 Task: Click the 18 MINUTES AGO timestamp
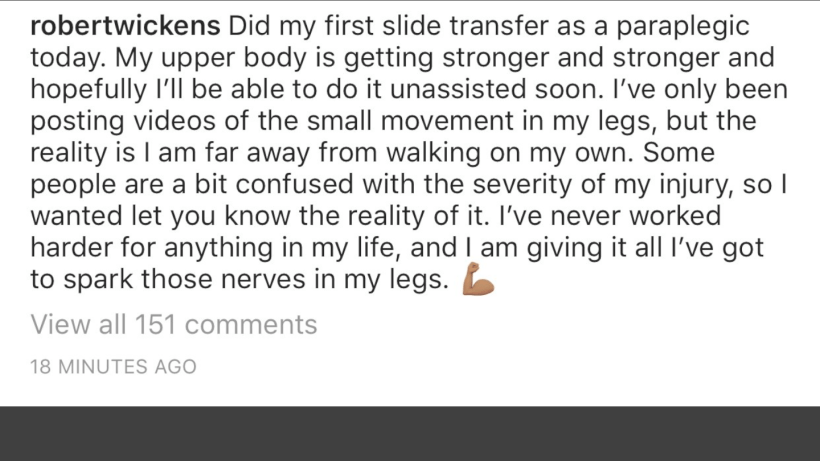[113, 367]
